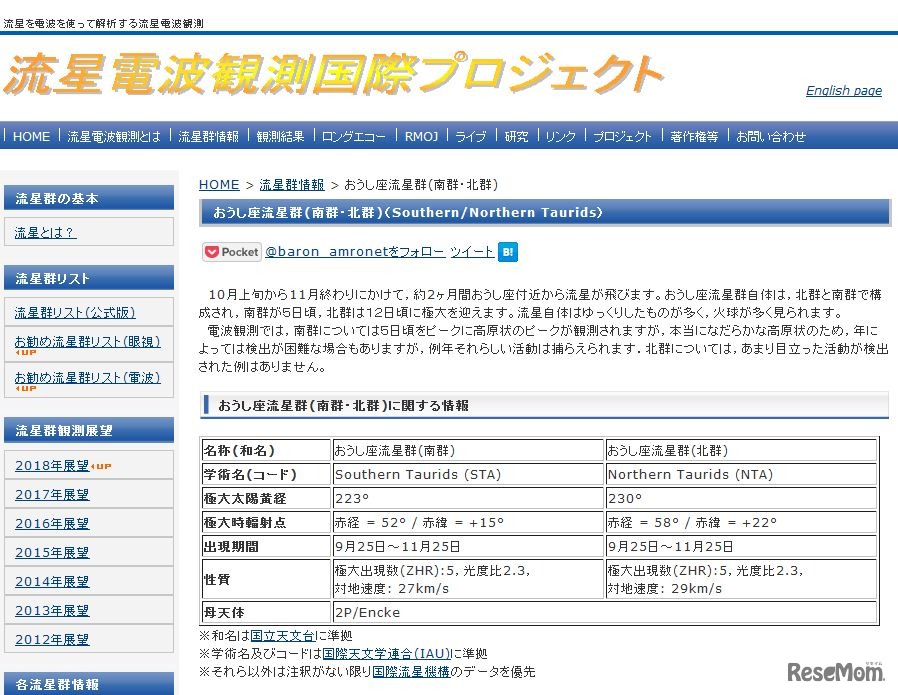
Task: Follow @baron_amronet on Twitter
Action: click(355, 252)
